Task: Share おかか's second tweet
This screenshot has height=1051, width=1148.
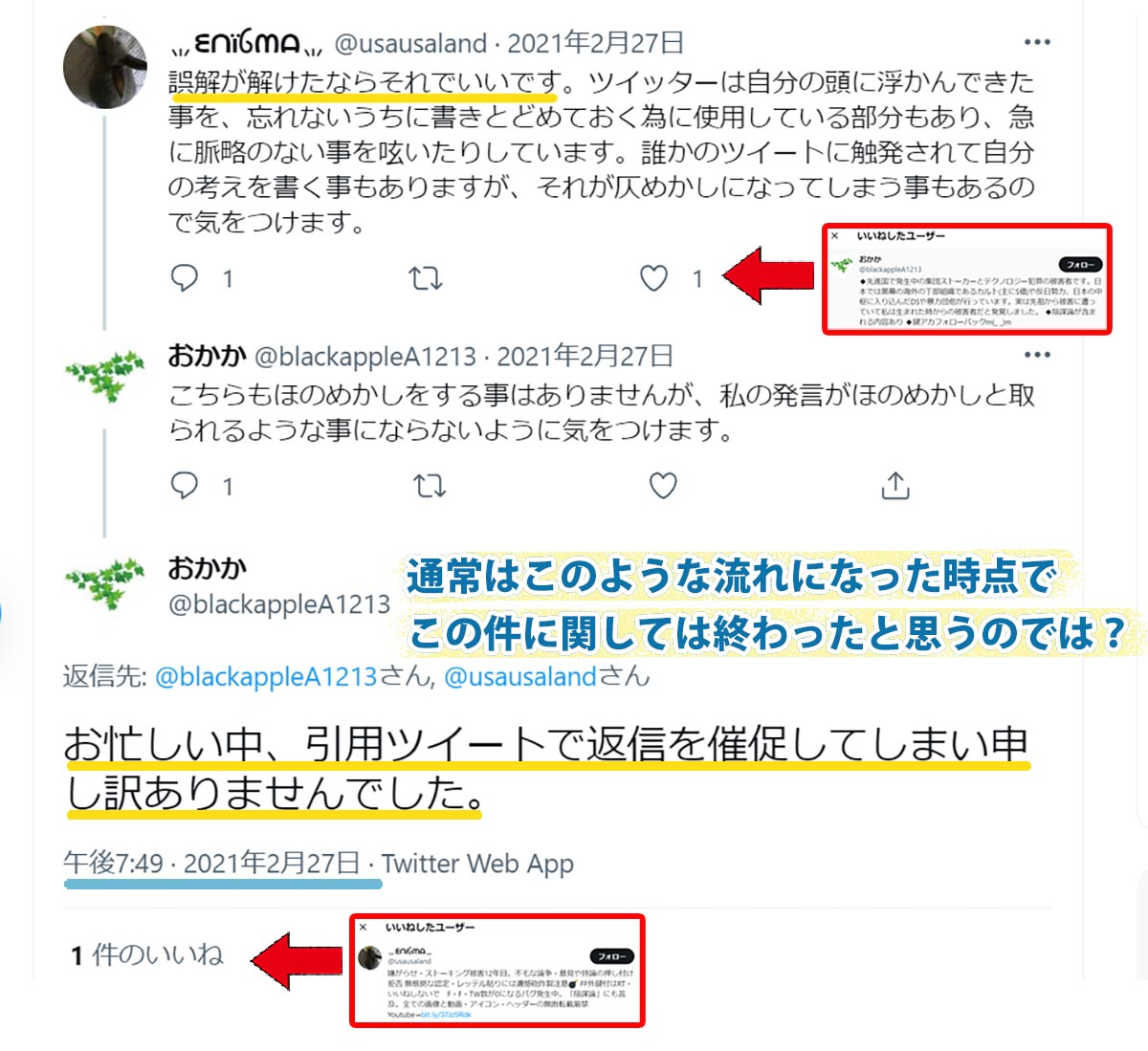Action: 894,486
